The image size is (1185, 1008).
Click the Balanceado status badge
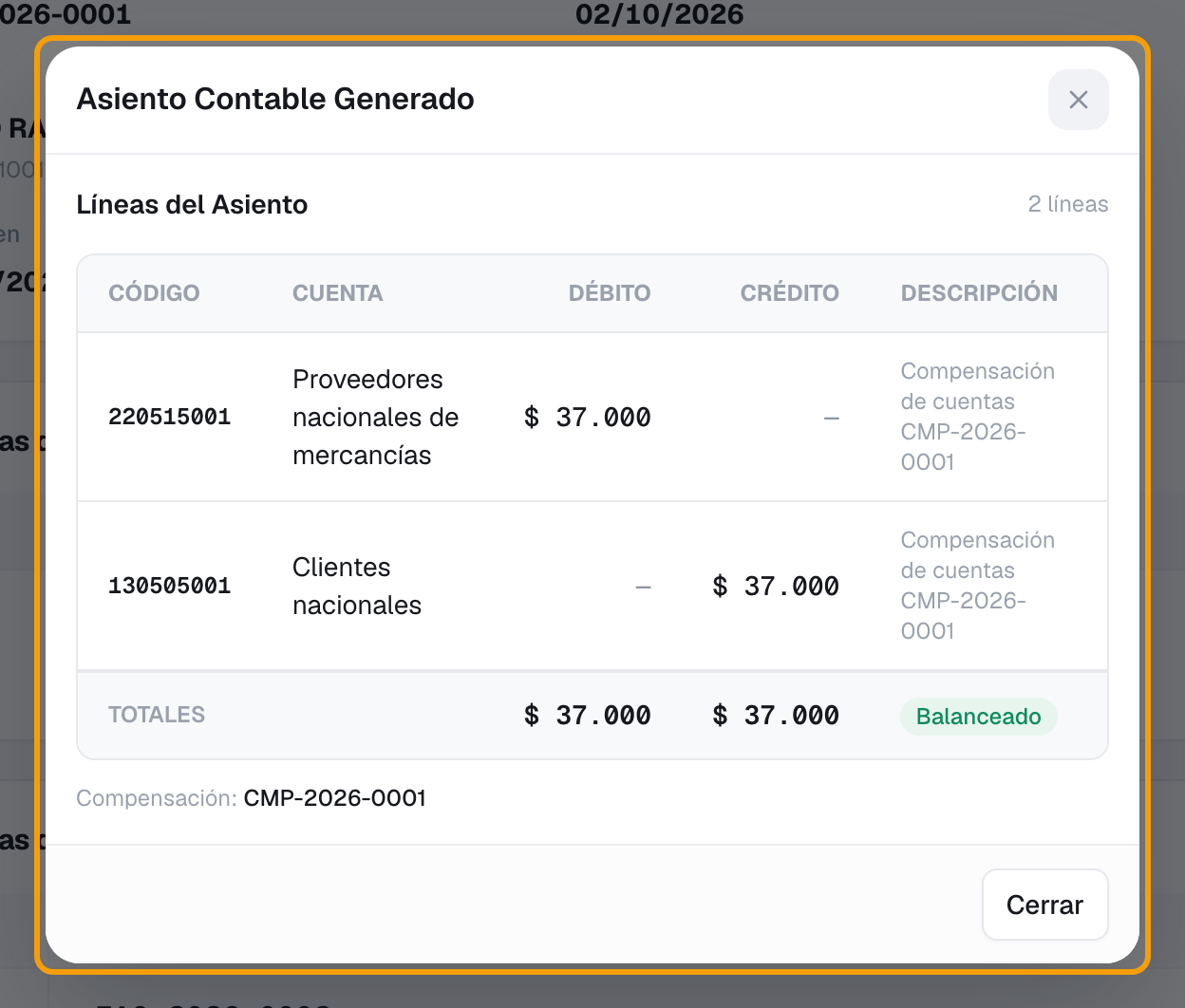pos(978,717)
